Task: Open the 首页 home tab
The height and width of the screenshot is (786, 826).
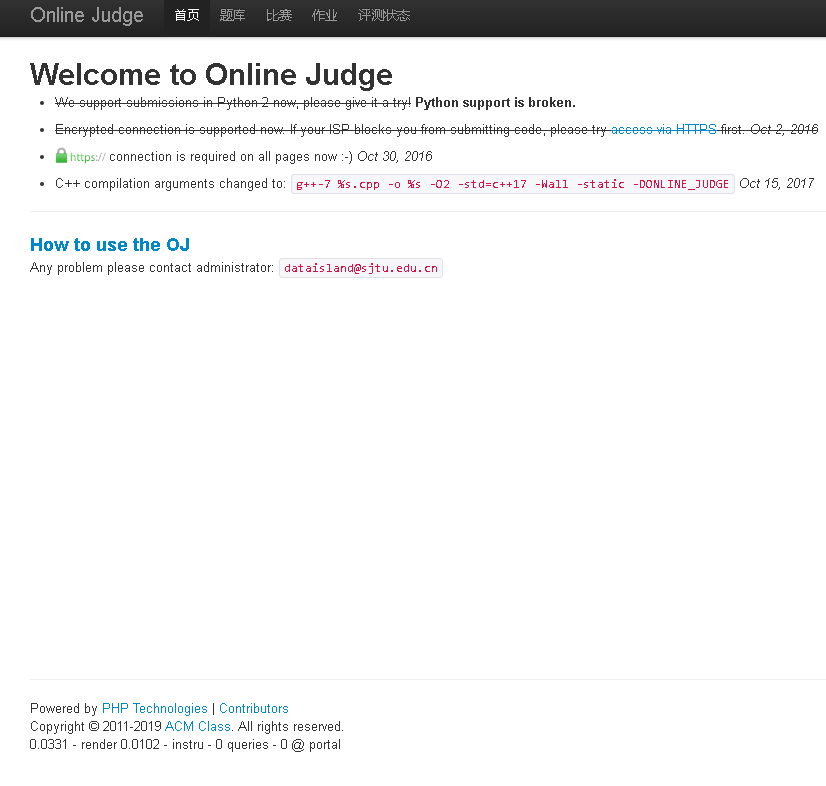Action: point(187,15)
